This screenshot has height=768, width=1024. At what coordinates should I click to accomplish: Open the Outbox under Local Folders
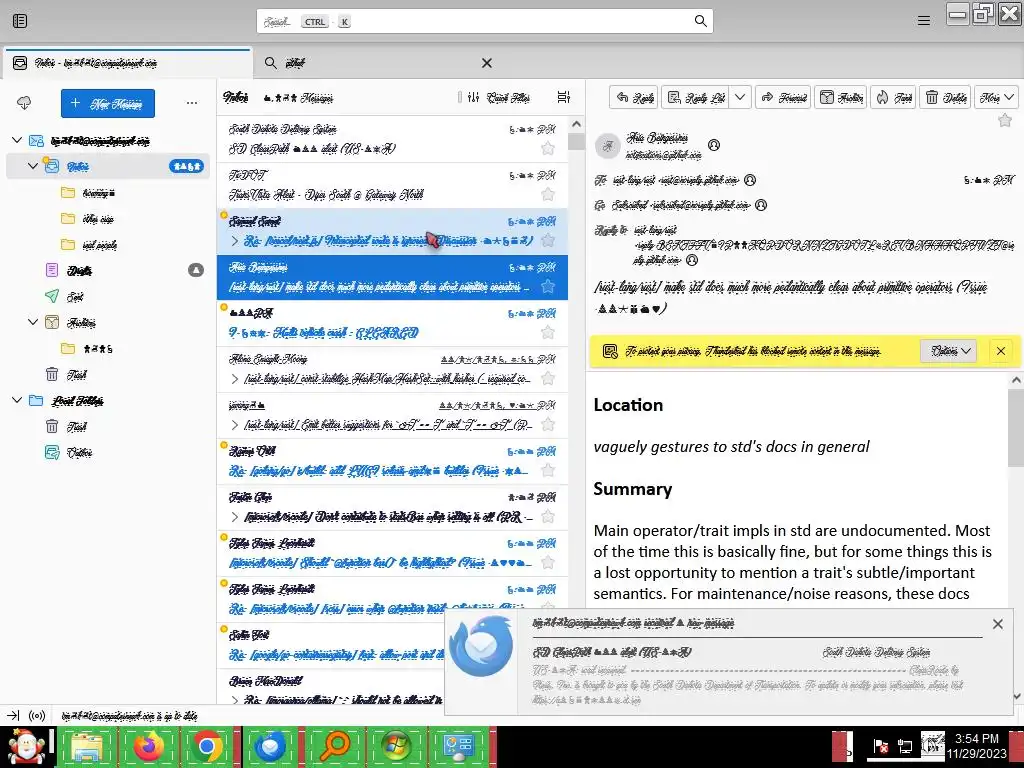click(x=108, y=453)
